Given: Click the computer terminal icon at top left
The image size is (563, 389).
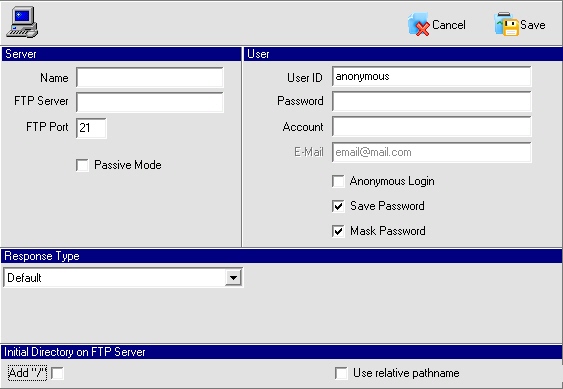Looking at the screenshot, I should [x=22, y=22].
